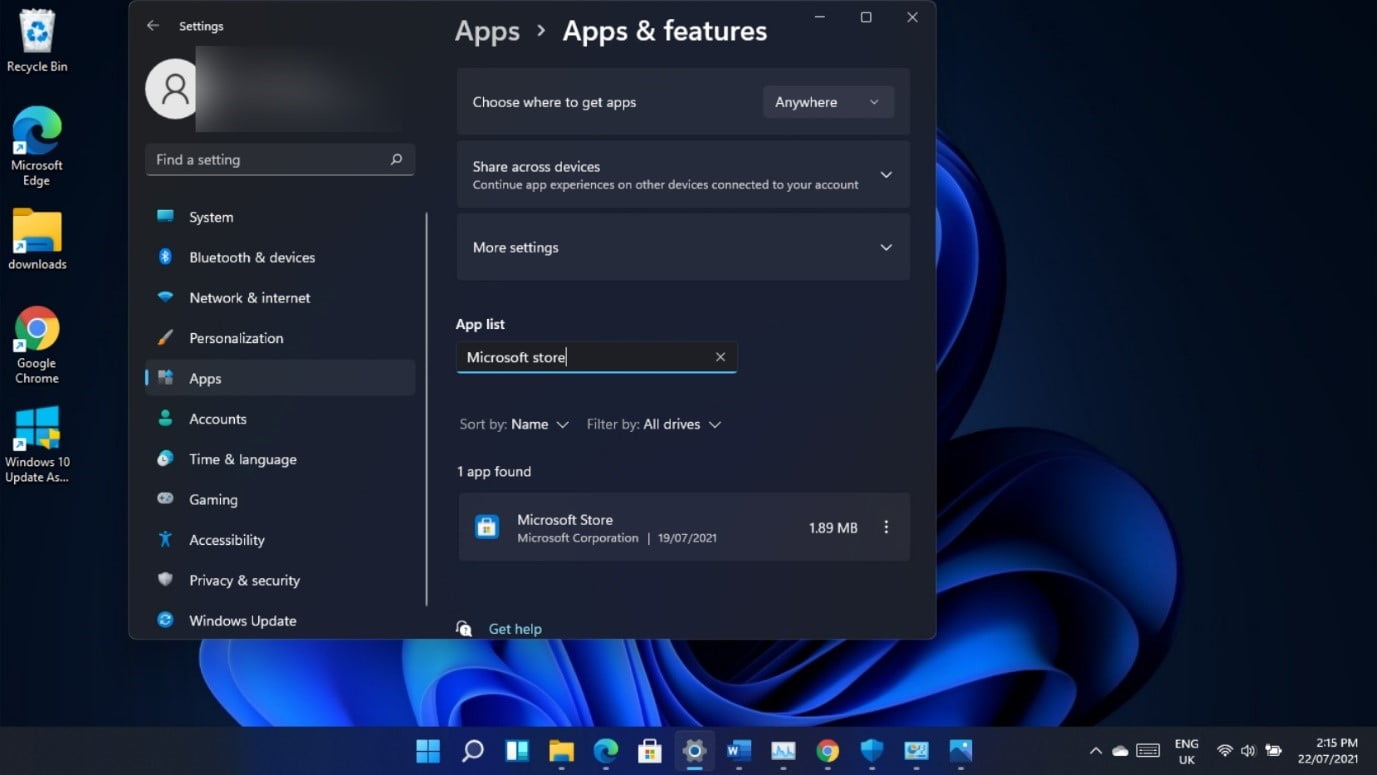Open Choose where to get apps dropdown
The width and height of the screenshot is (1377, 775).
[827, 102]
